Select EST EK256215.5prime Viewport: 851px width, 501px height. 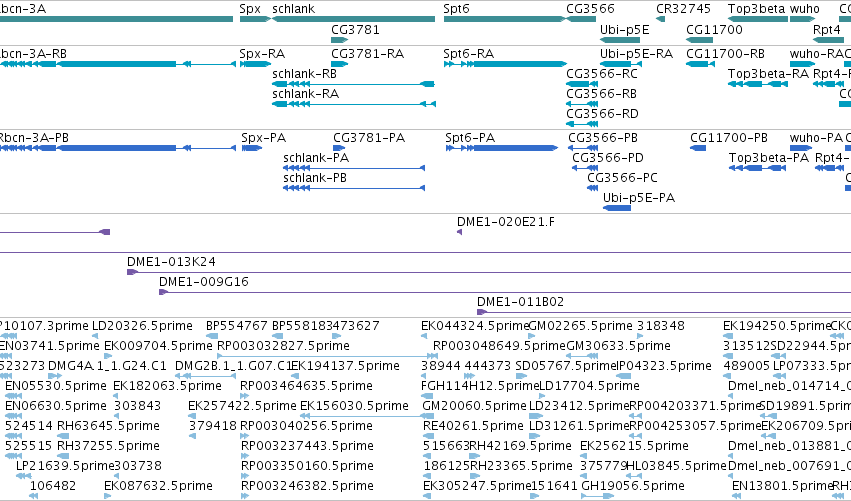click(x=634, y=447)
